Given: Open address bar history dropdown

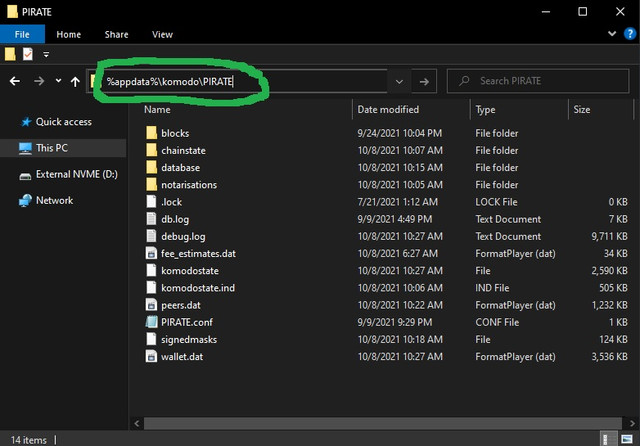Looking at the screenshot, I should click(399, 82).
